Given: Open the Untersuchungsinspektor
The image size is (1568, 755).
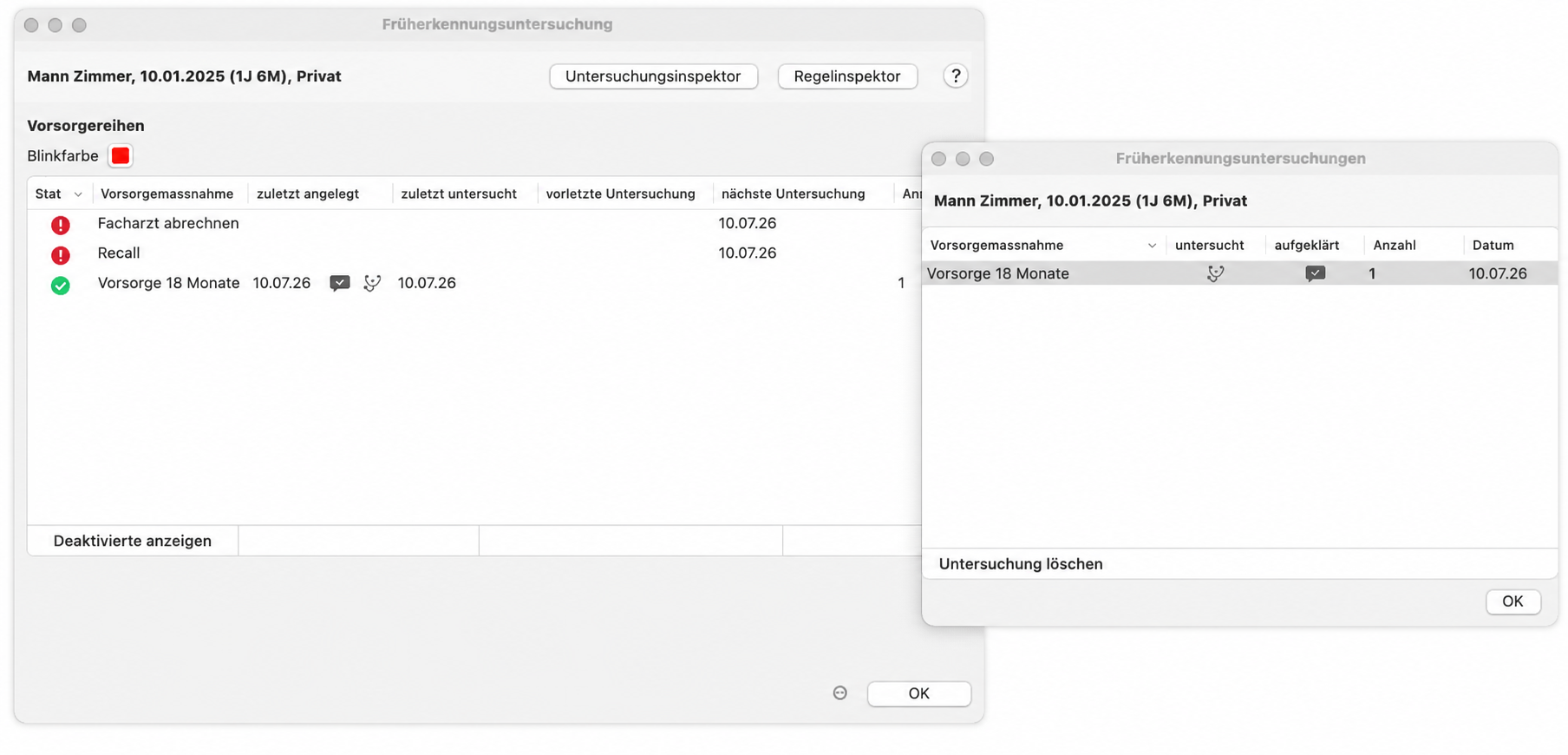Looking at the screenshot, I should 653,76.
